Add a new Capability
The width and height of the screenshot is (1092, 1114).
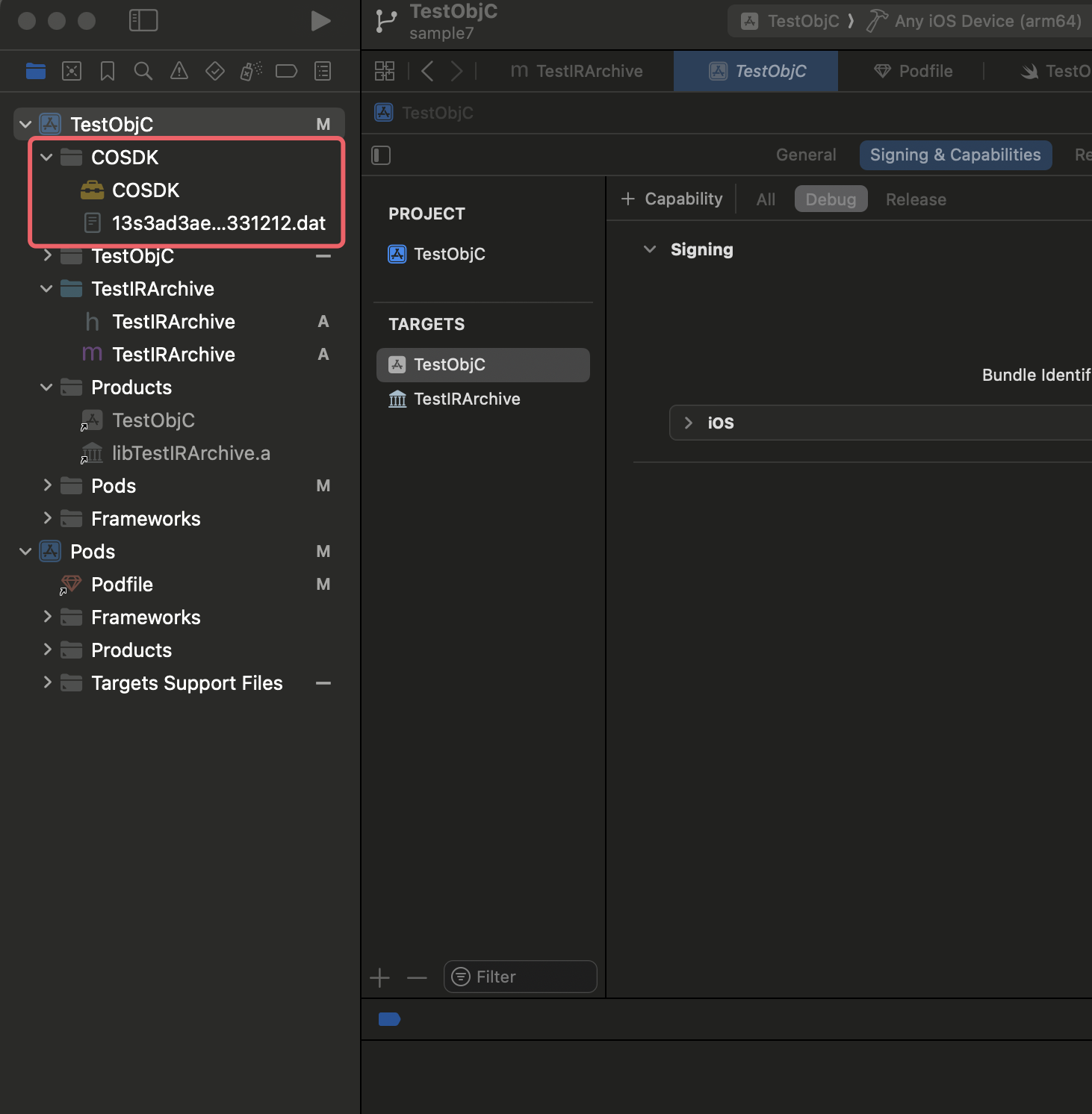pos(672,199)
